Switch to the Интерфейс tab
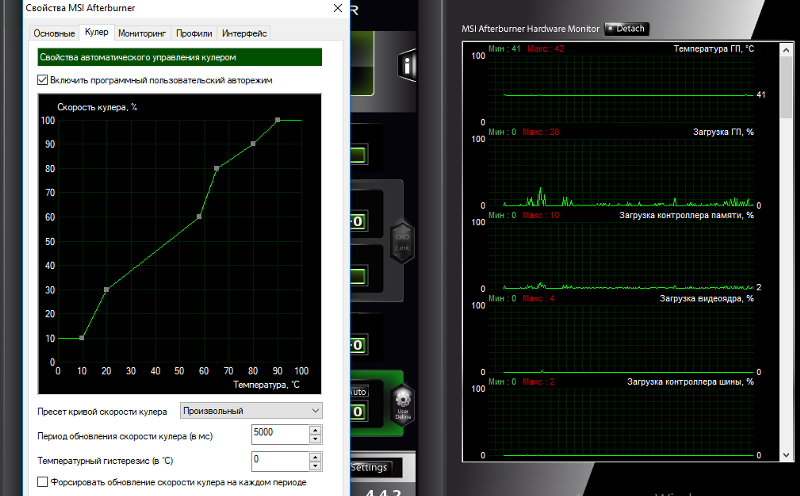Screen dimensions: 800x496 point(244,33)
